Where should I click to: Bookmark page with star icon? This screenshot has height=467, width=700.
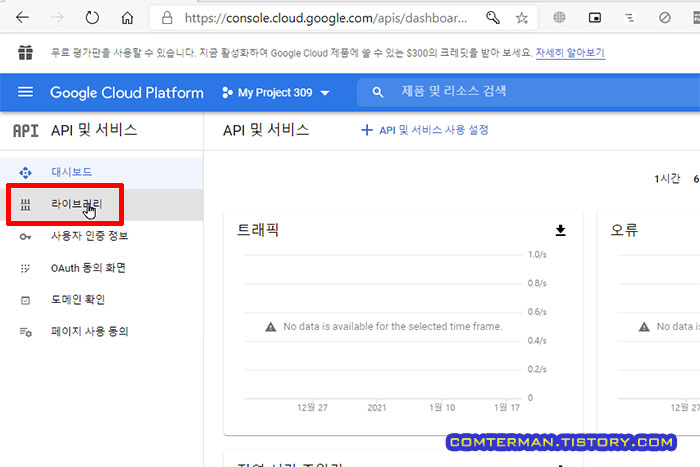point(521,18)
